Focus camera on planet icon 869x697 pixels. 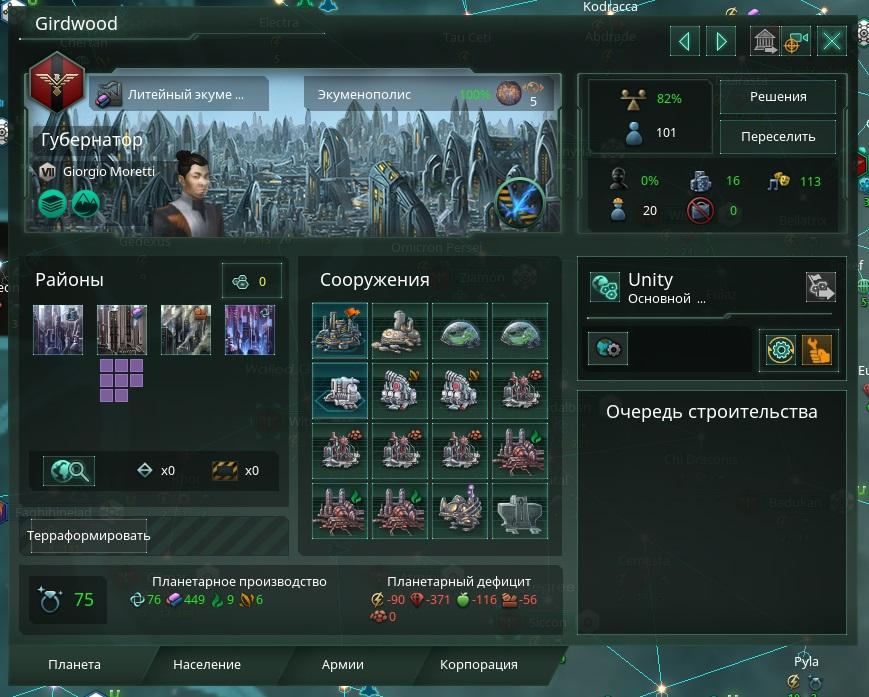click(x=796, y=41)
